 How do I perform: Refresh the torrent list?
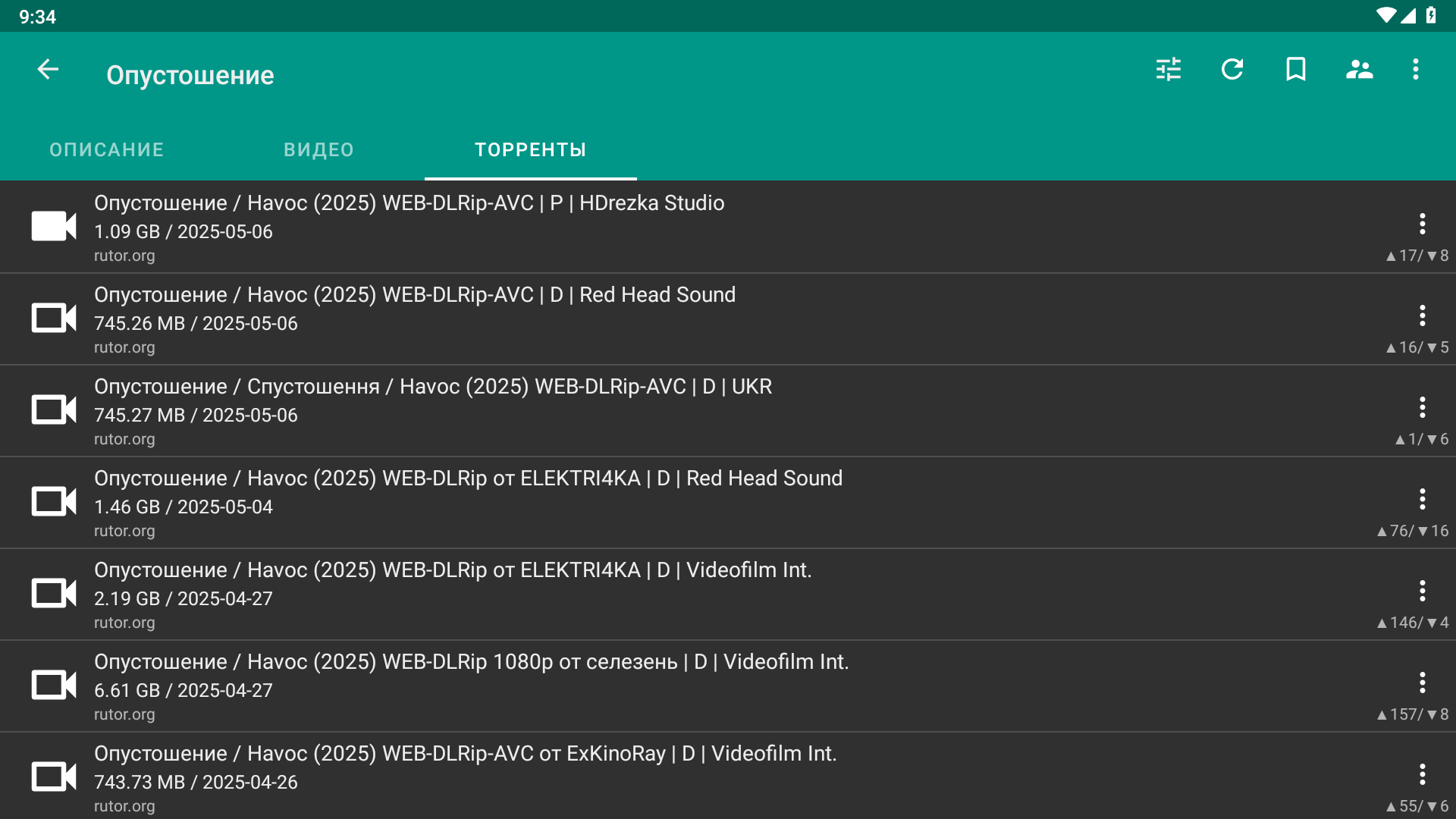coord(1232,70)
